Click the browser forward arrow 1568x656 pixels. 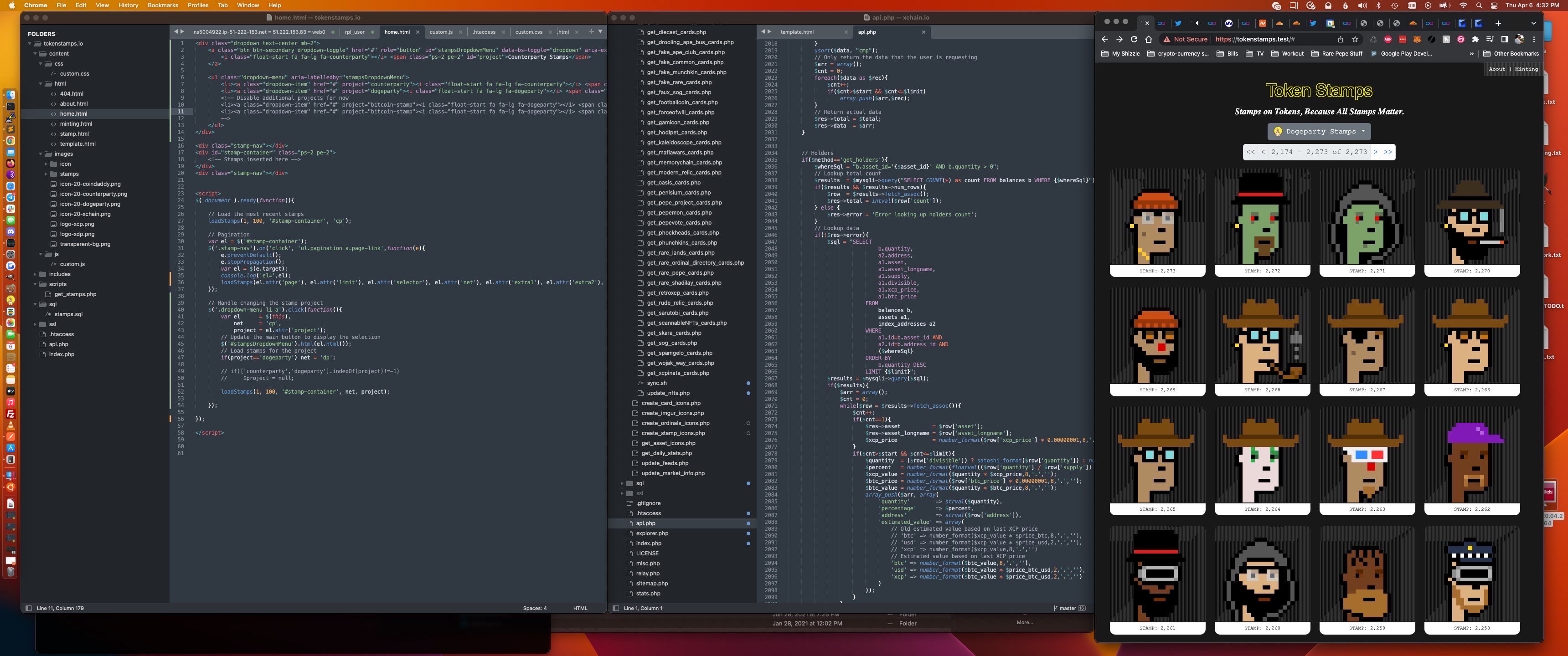coord(1119,39)
